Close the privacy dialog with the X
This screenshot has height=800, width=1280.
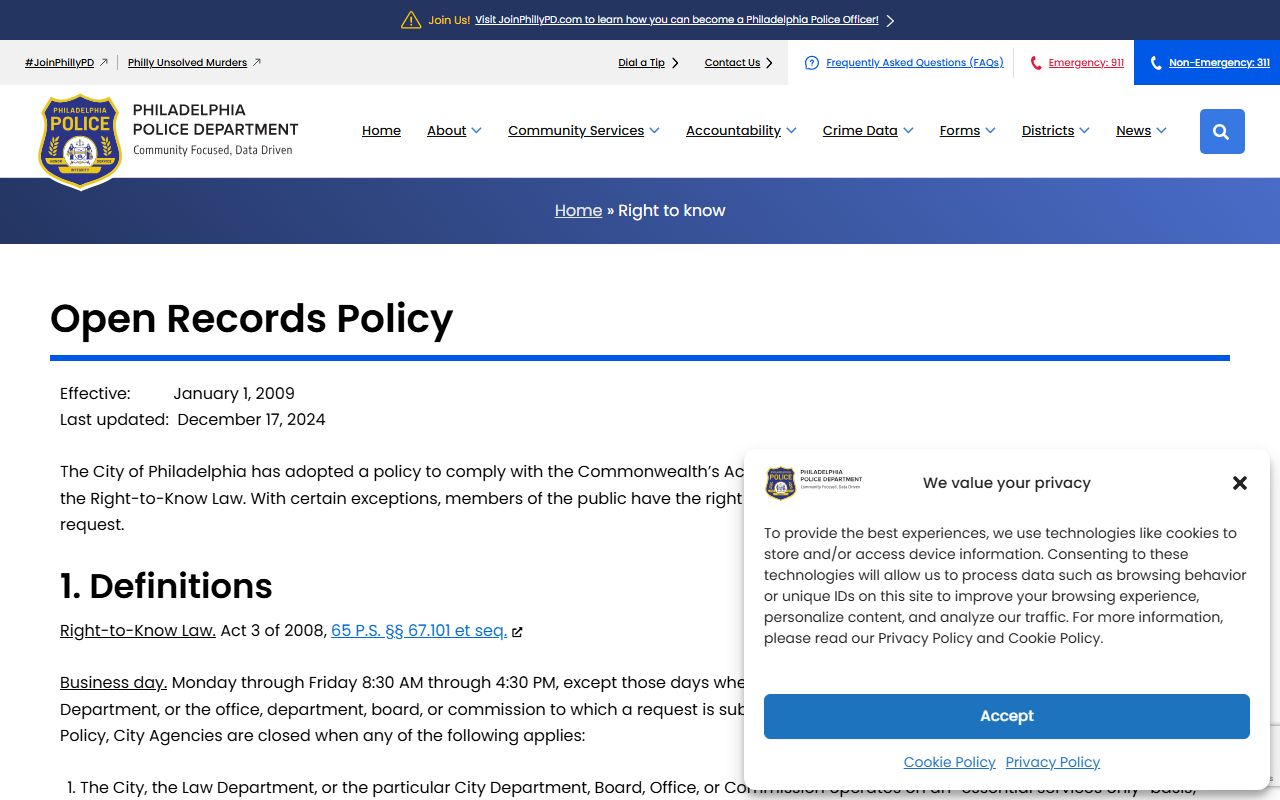[1240, 483]
